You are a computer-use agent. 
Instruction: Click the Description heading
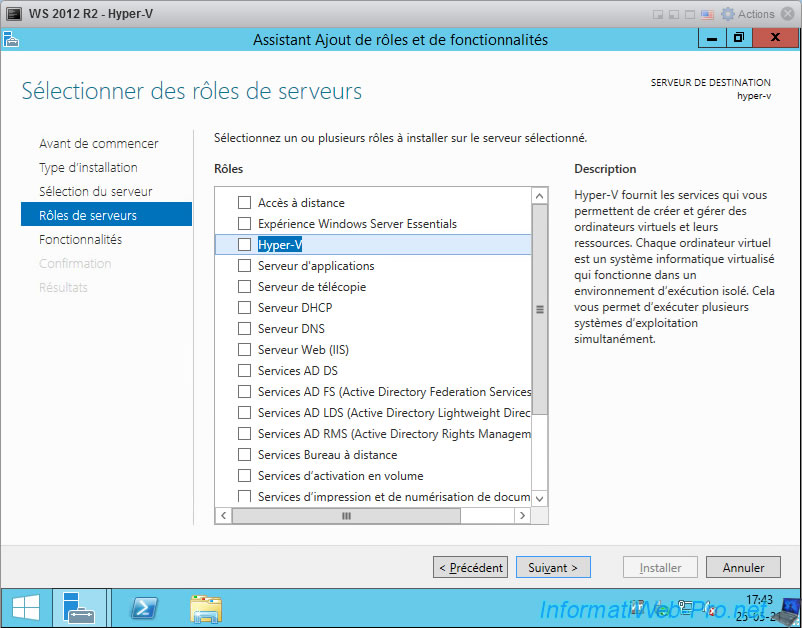605,169
